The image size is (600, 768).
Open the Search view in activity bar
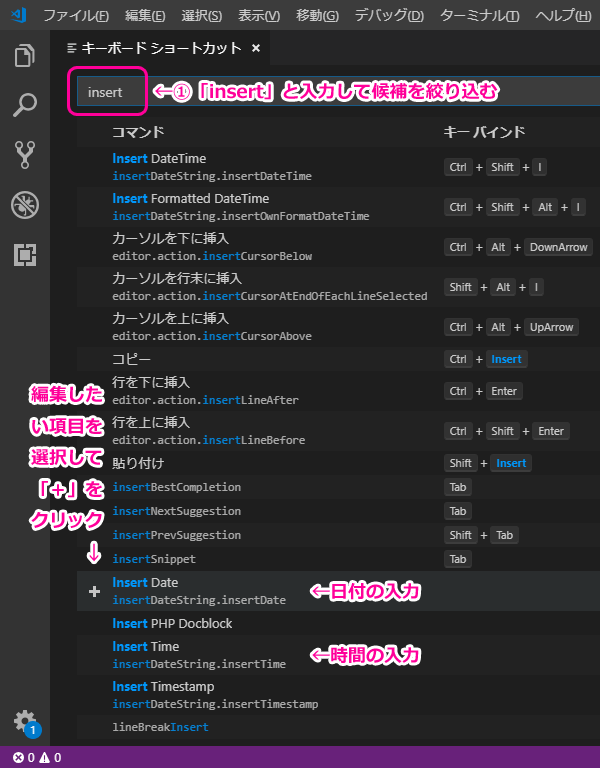pos(24,105)
